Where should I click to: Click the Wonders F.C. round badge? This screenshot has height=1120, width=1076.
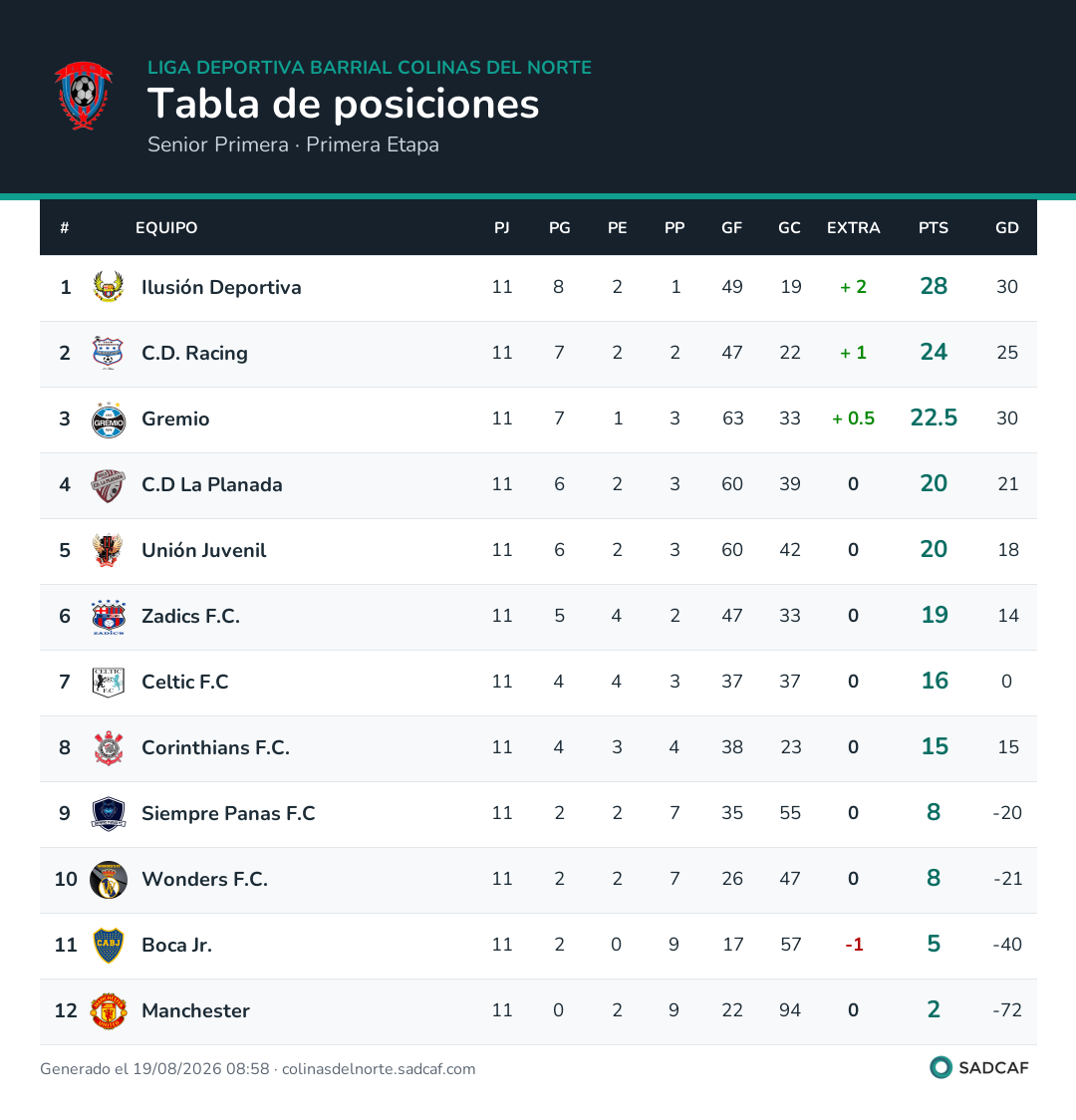tap(109, 879)
